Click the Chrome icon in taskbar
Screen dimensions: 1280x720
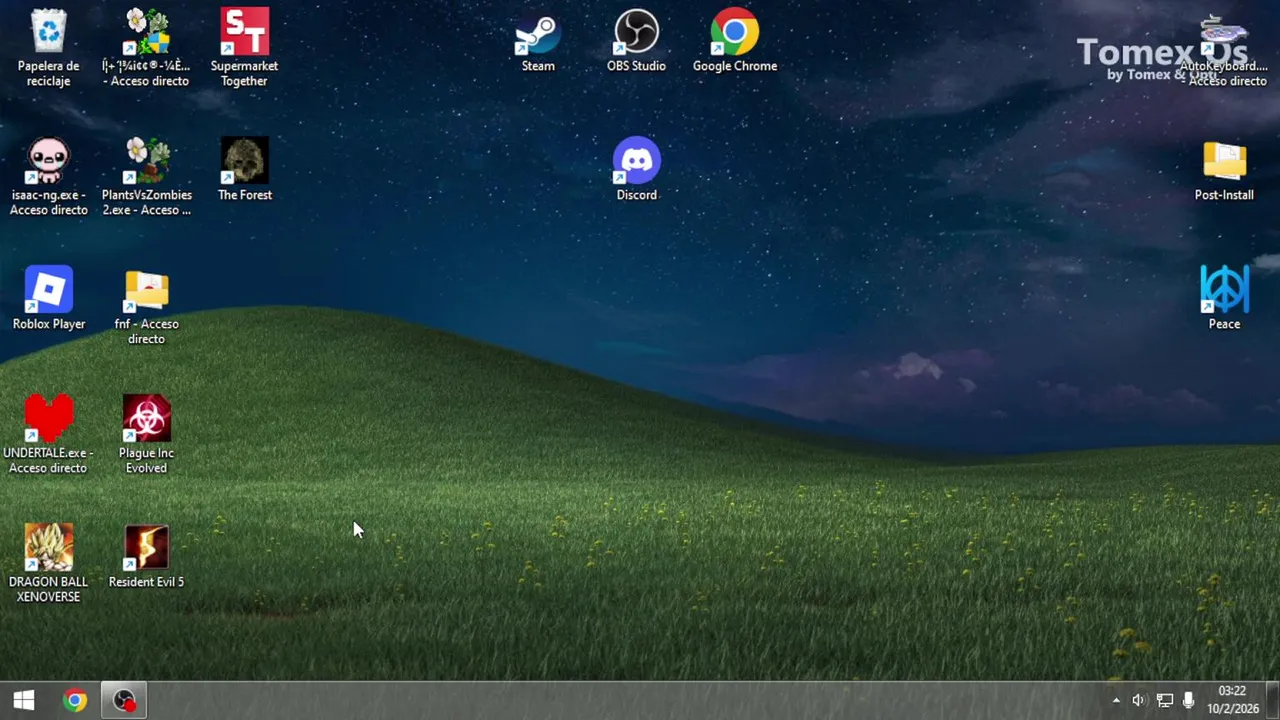point(75,701)
